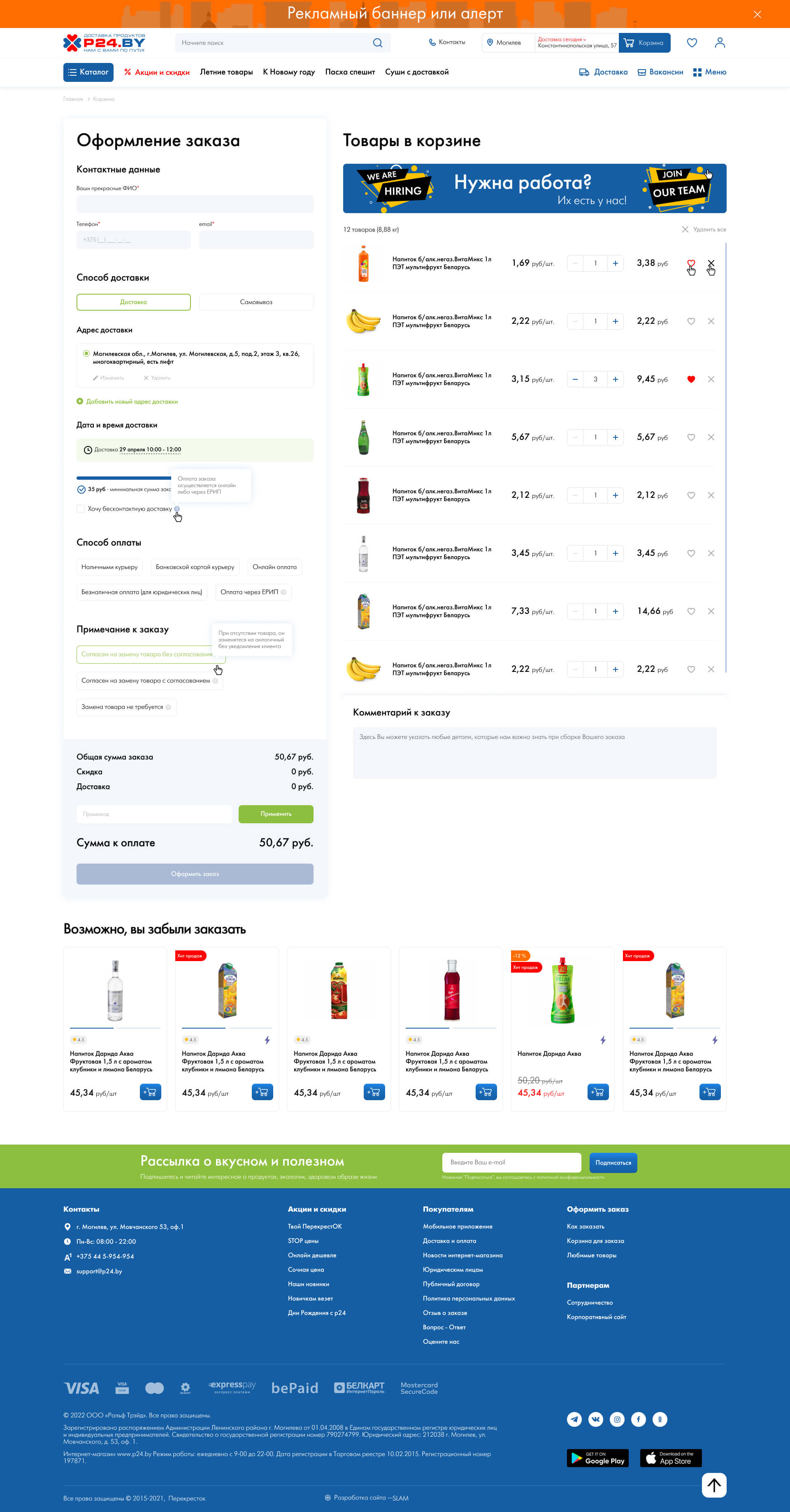Check the contactless delivery checkbox
Viewport: 790px width, 1512px height.
click(x=81, y=509)
